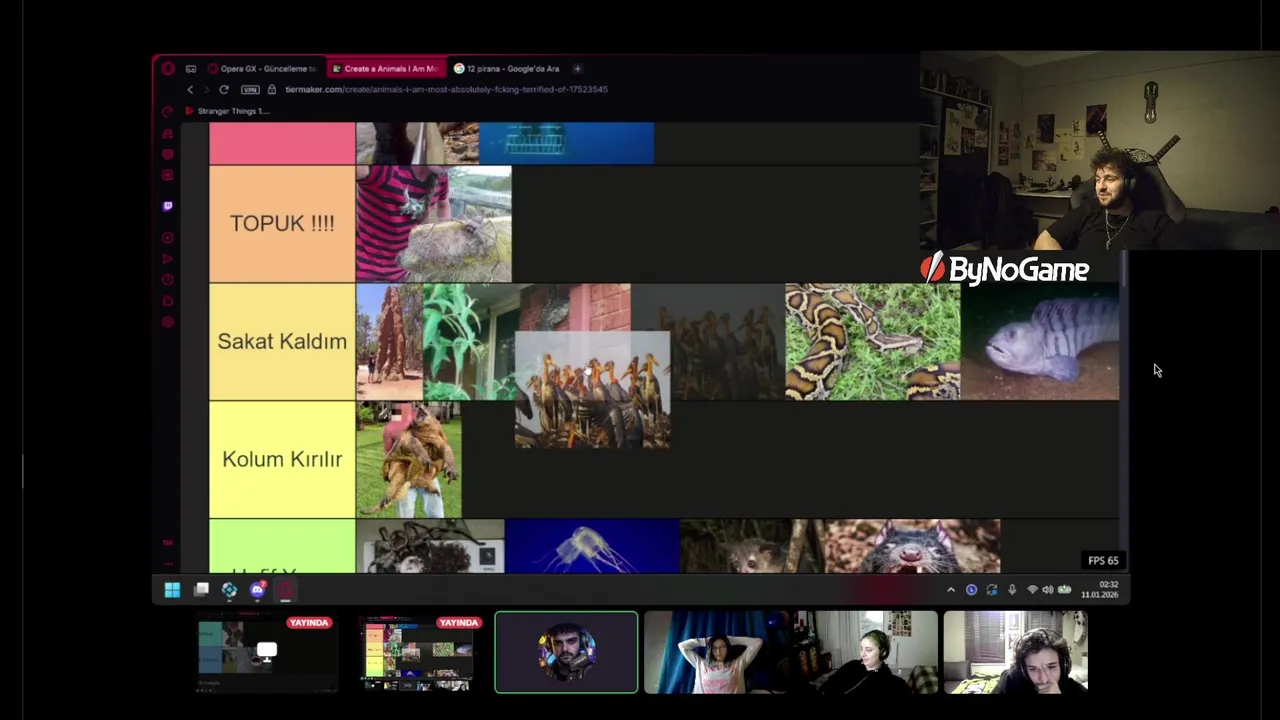Click the browser forward arrow
The image size is (1280, 720).
click(x=207, y=90)
